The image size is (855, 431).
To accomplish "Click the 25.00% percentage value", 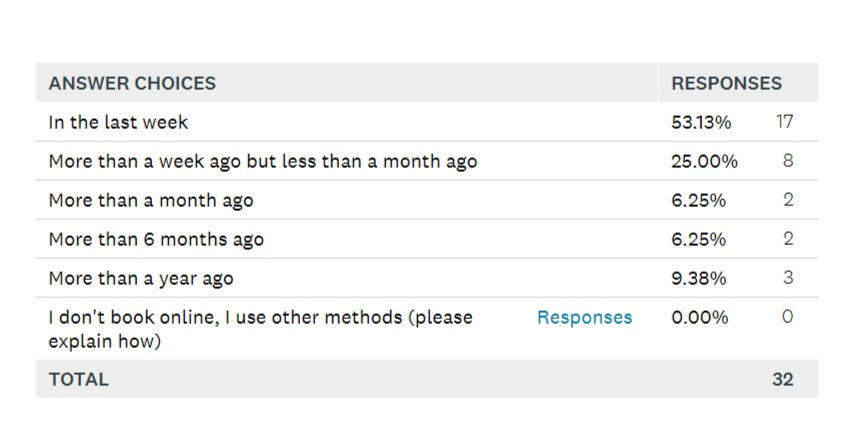I will [x=704, y=161].
